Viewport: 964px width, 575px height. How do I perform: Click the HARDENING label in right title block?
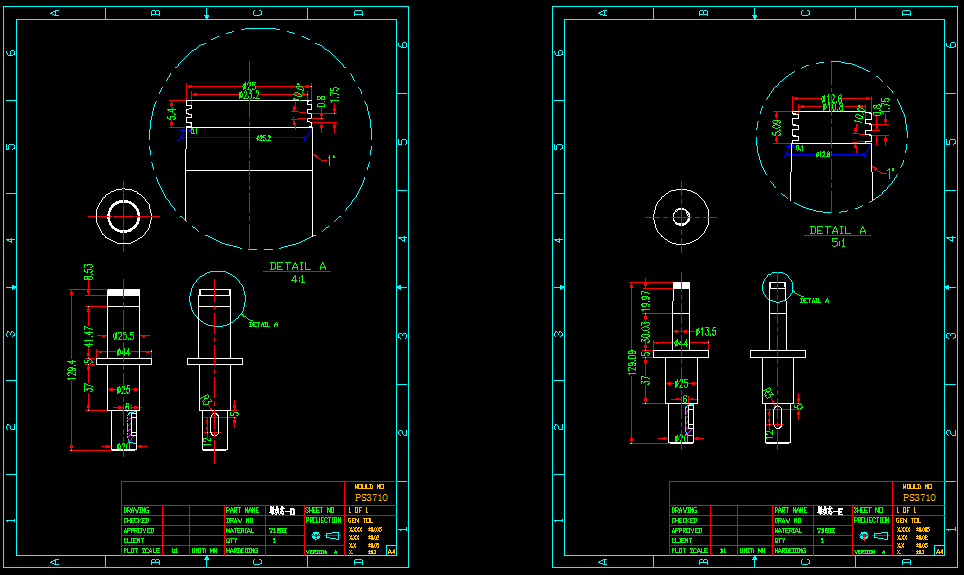coord(790,551)
